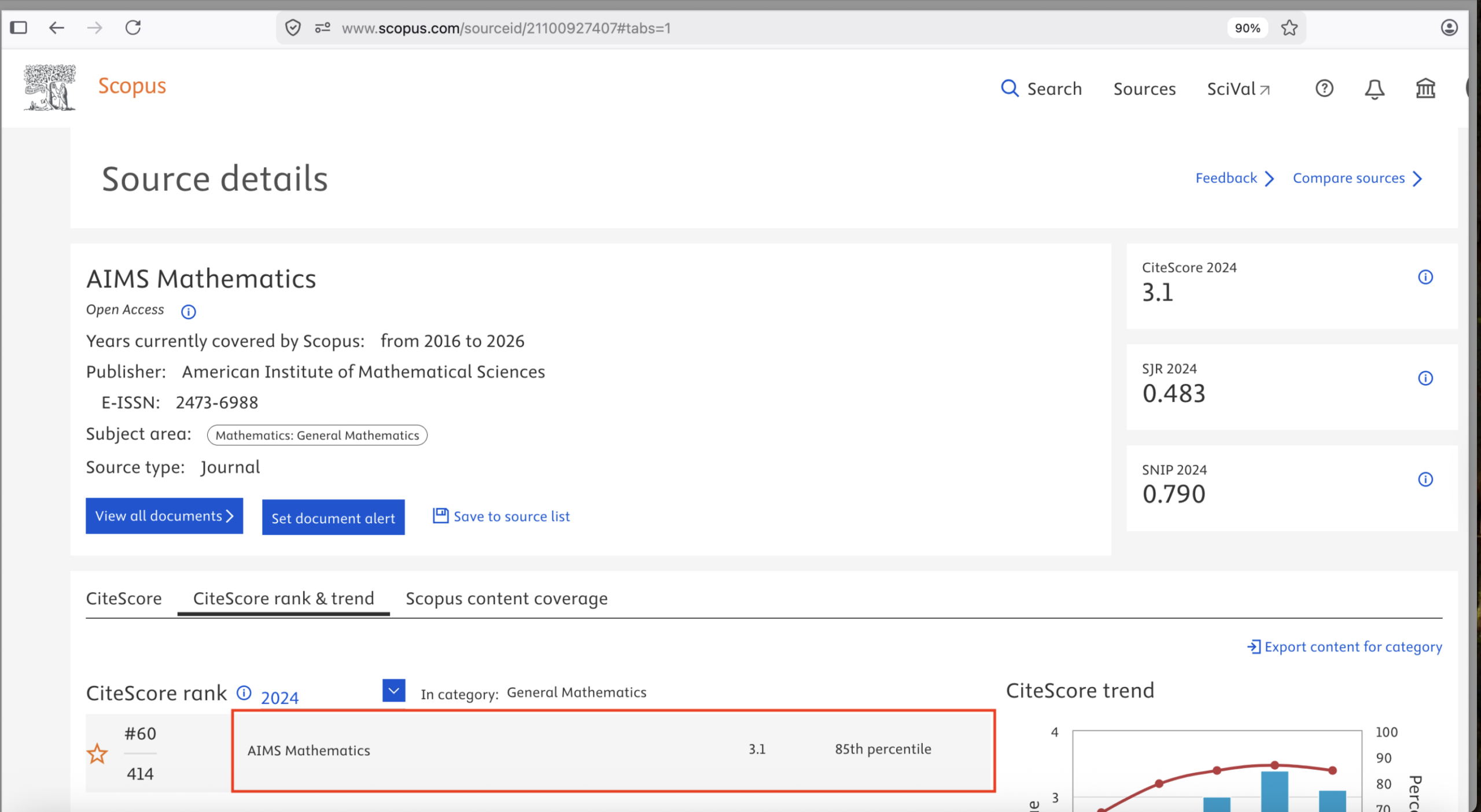The image size is (1481, 812).
Task: Reload the Scopus page
Action: click(x=133, y=28)
